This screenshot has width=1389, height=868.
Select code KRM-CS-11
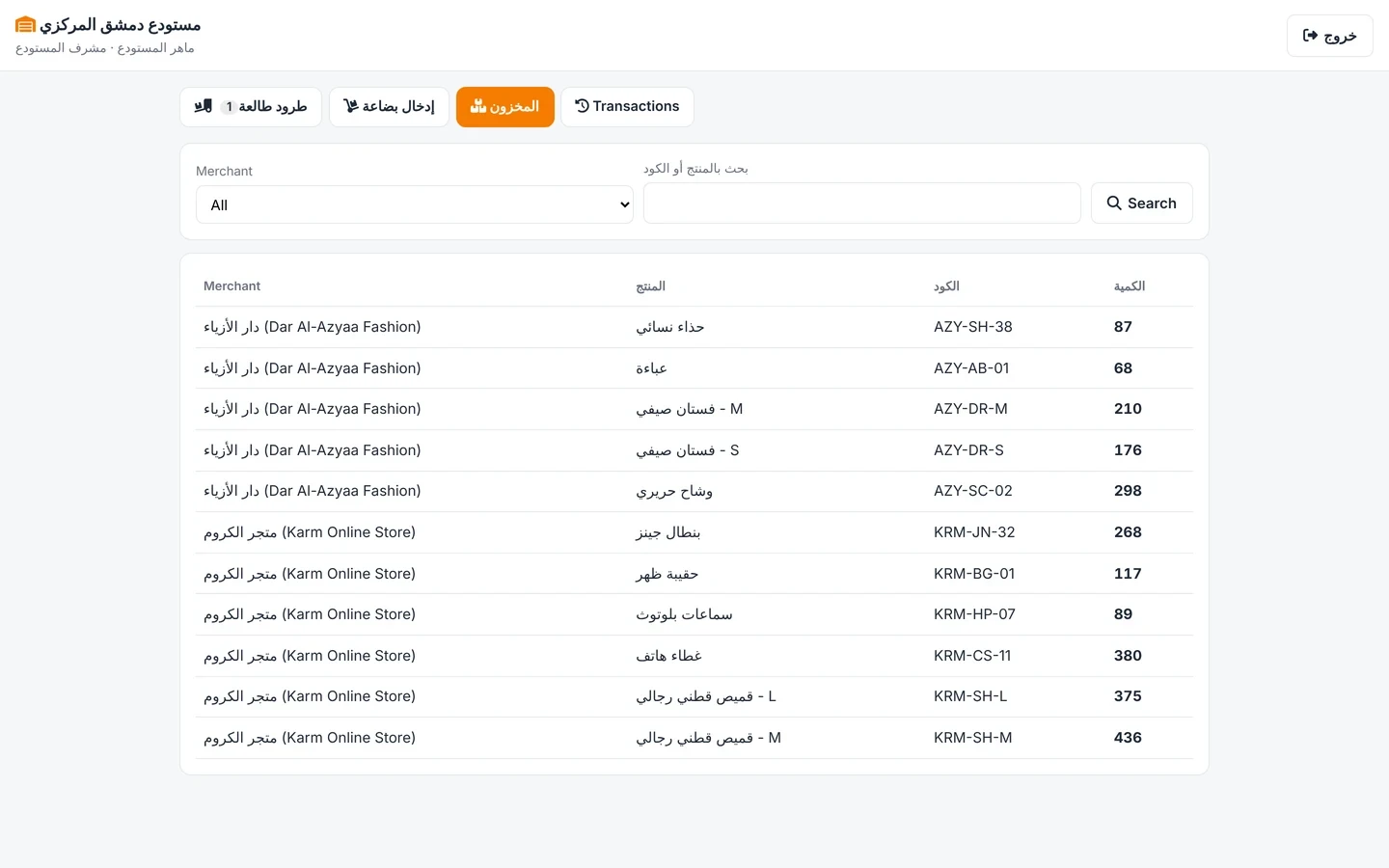(x=972, y=656)
